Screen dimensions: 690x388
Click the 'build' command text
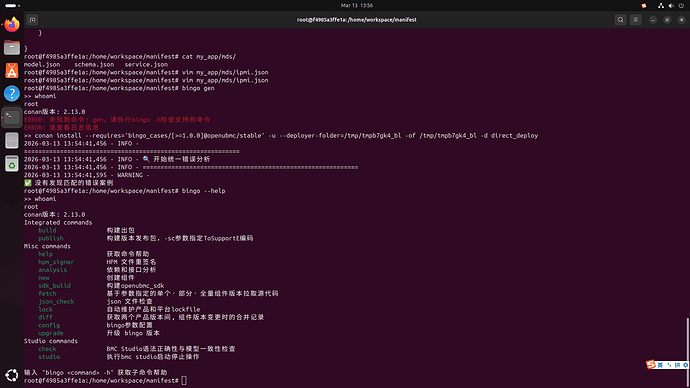(x=47, y=230)
